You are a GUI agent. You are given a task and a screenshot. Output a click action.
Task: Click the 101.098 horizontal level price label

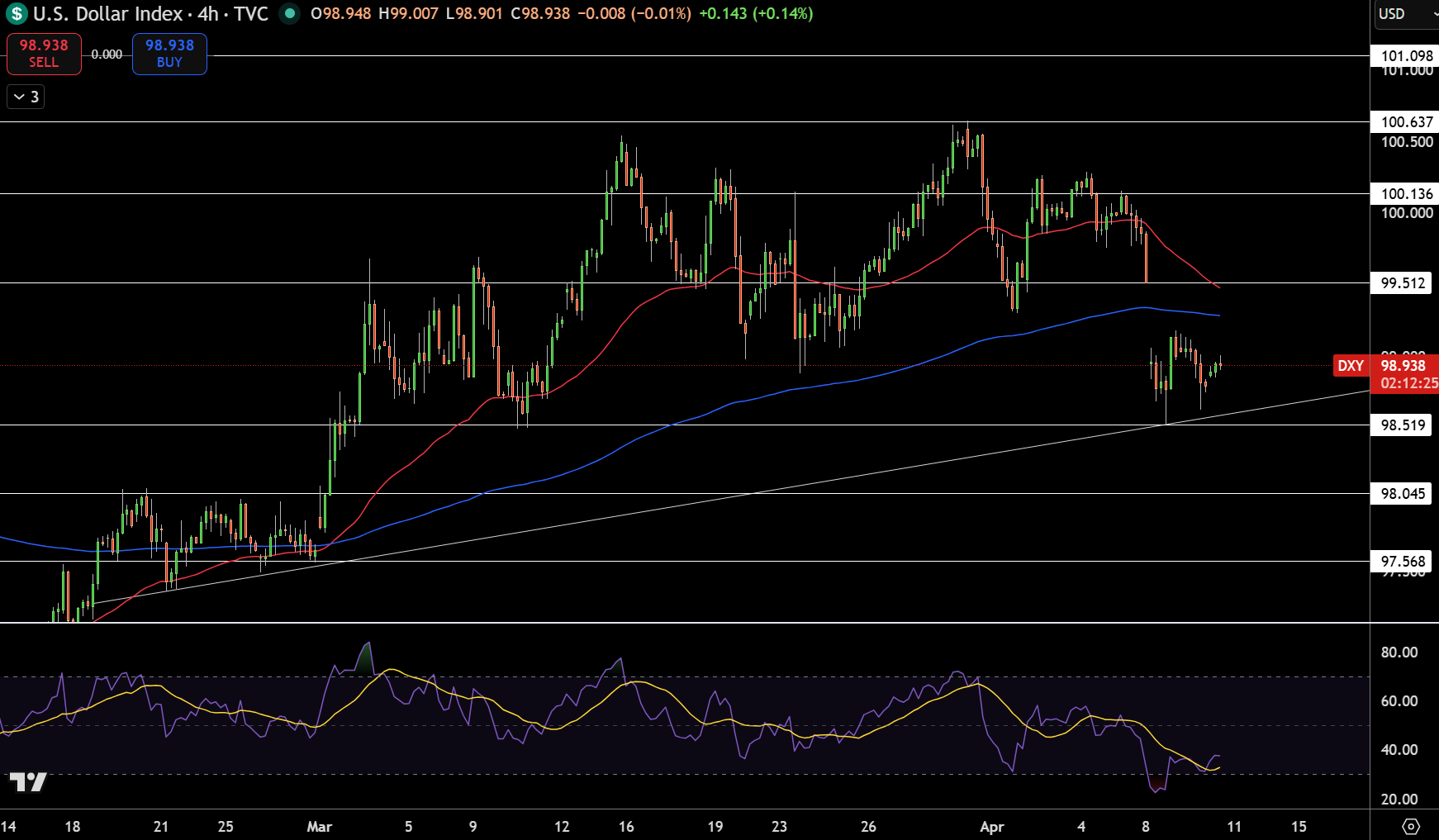tap(1406, 56)
